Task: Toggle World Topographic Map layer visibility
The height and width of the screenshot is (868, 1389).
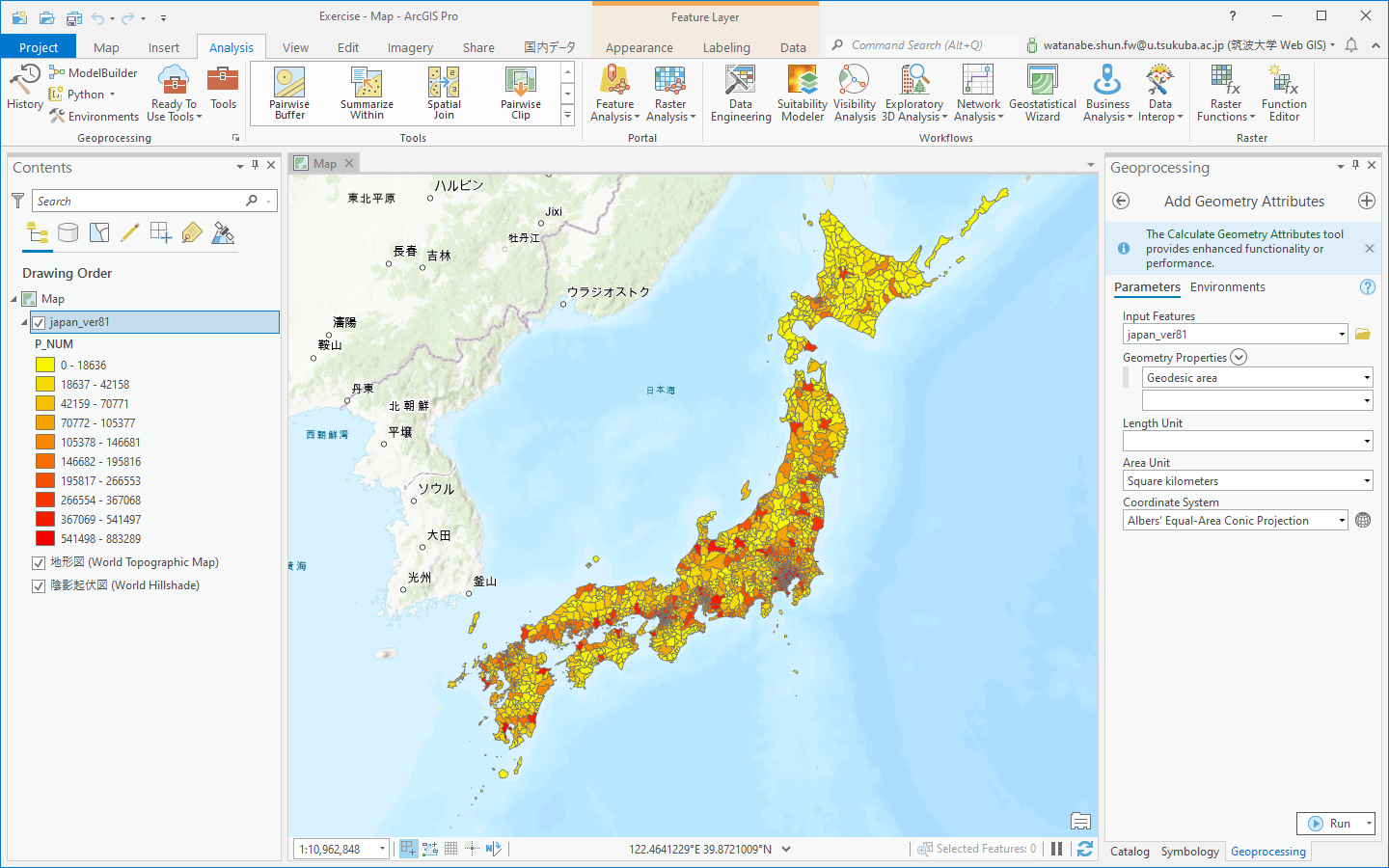Action: [x=39, y=562]
